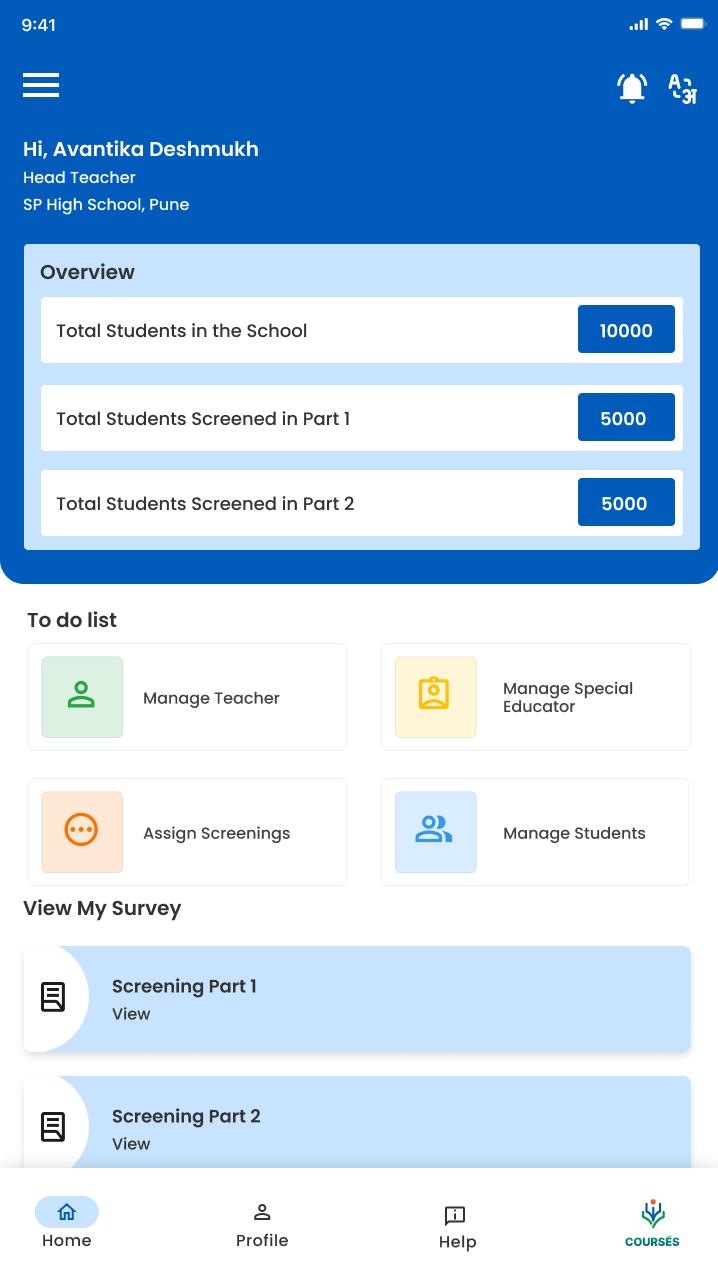Tap the Screening Part 2 document icon

point(53,1127)
